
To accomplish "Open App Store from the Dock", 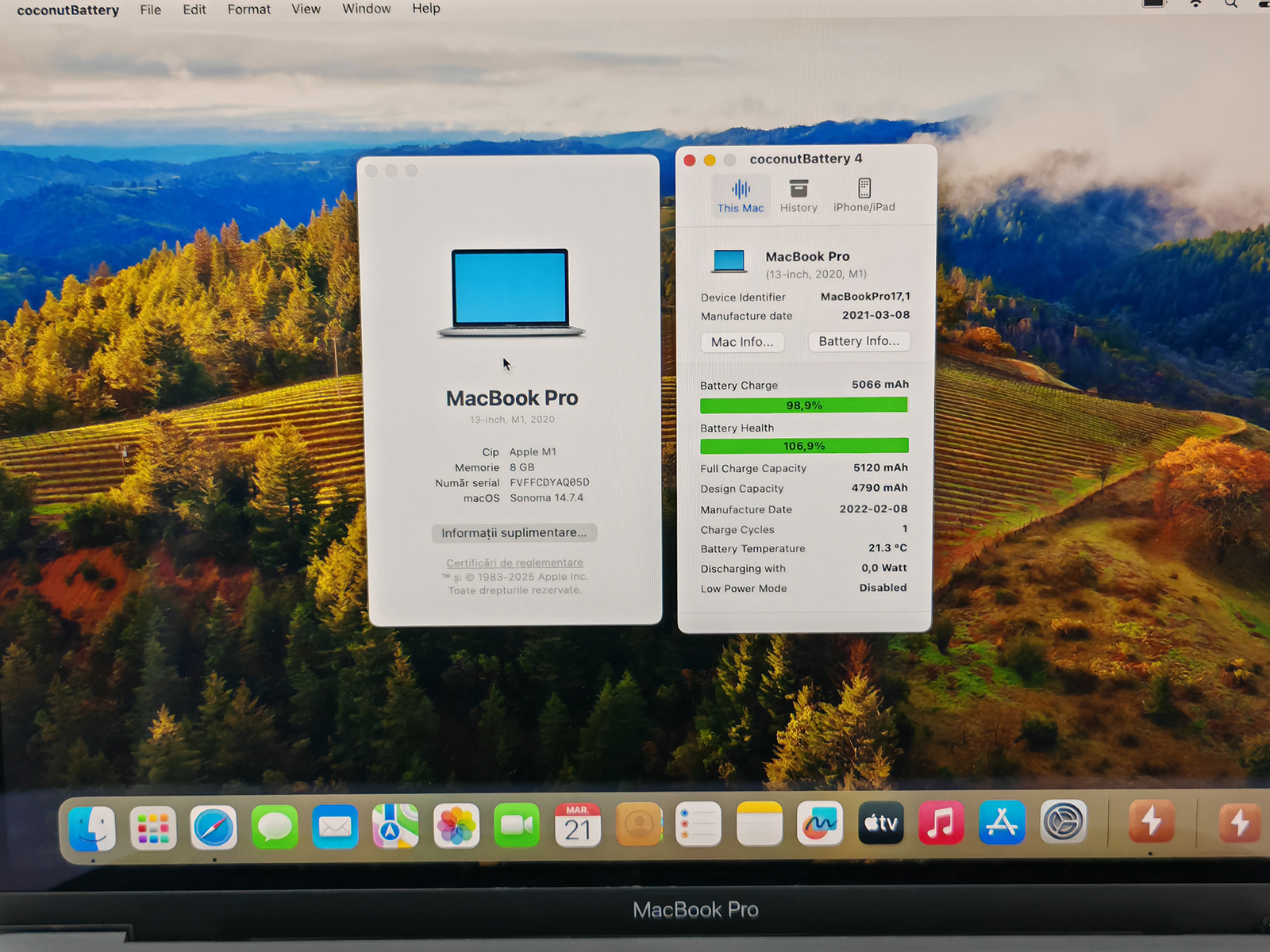I will (x=1002, y=822).
